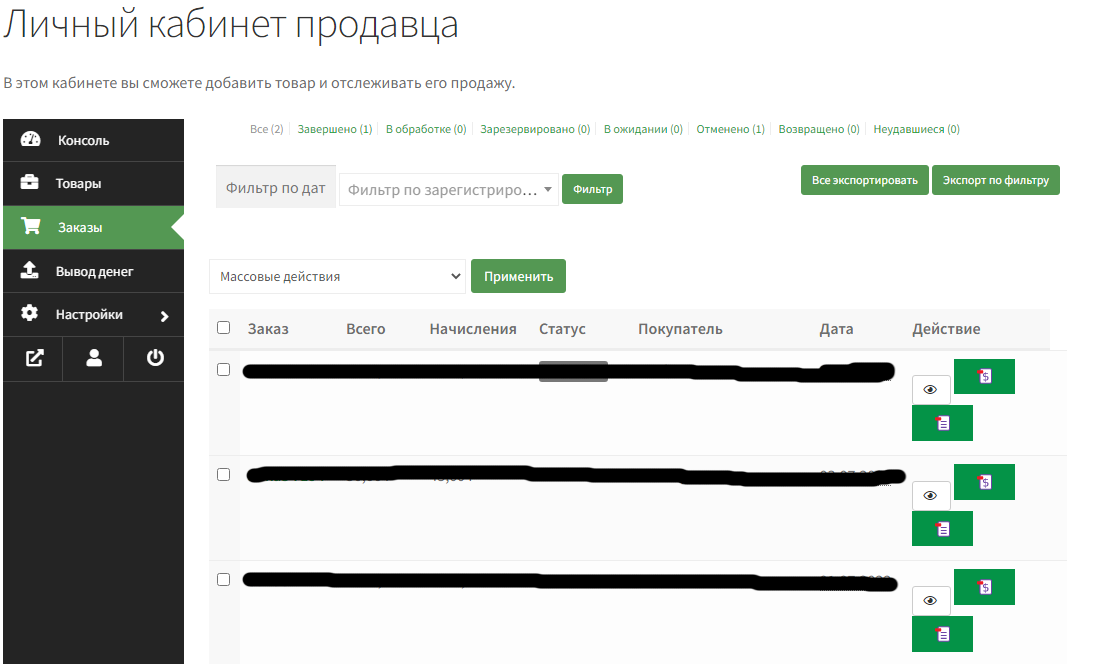The image size is (1096, 664).
Task: Filter orders by Завершено status link
Action: (x=334, y=130)
